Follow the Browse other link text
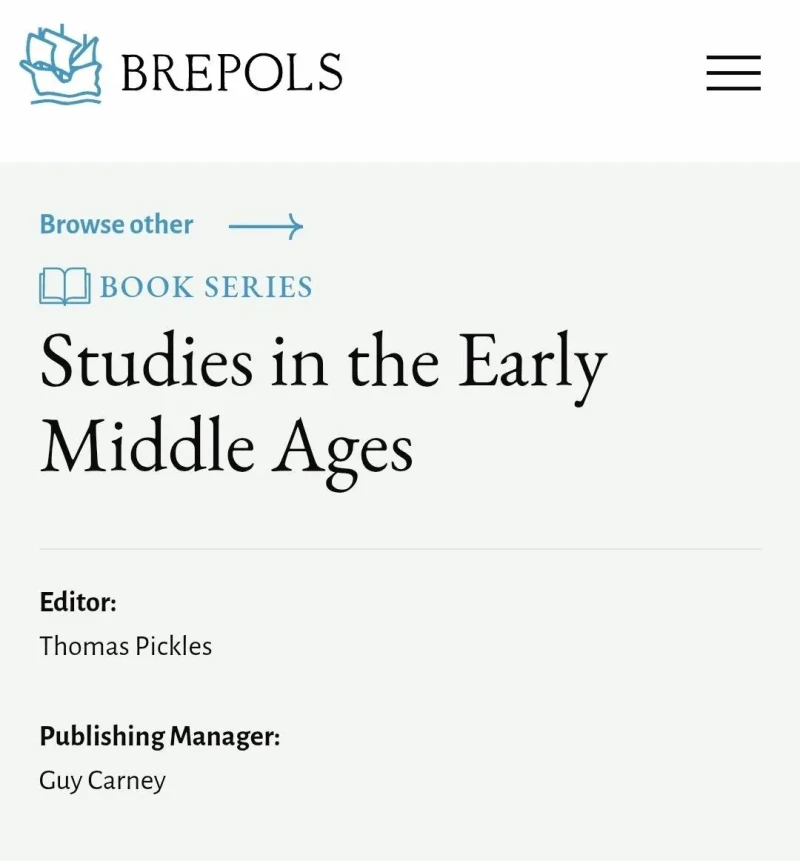 click(x=116, y=225)
